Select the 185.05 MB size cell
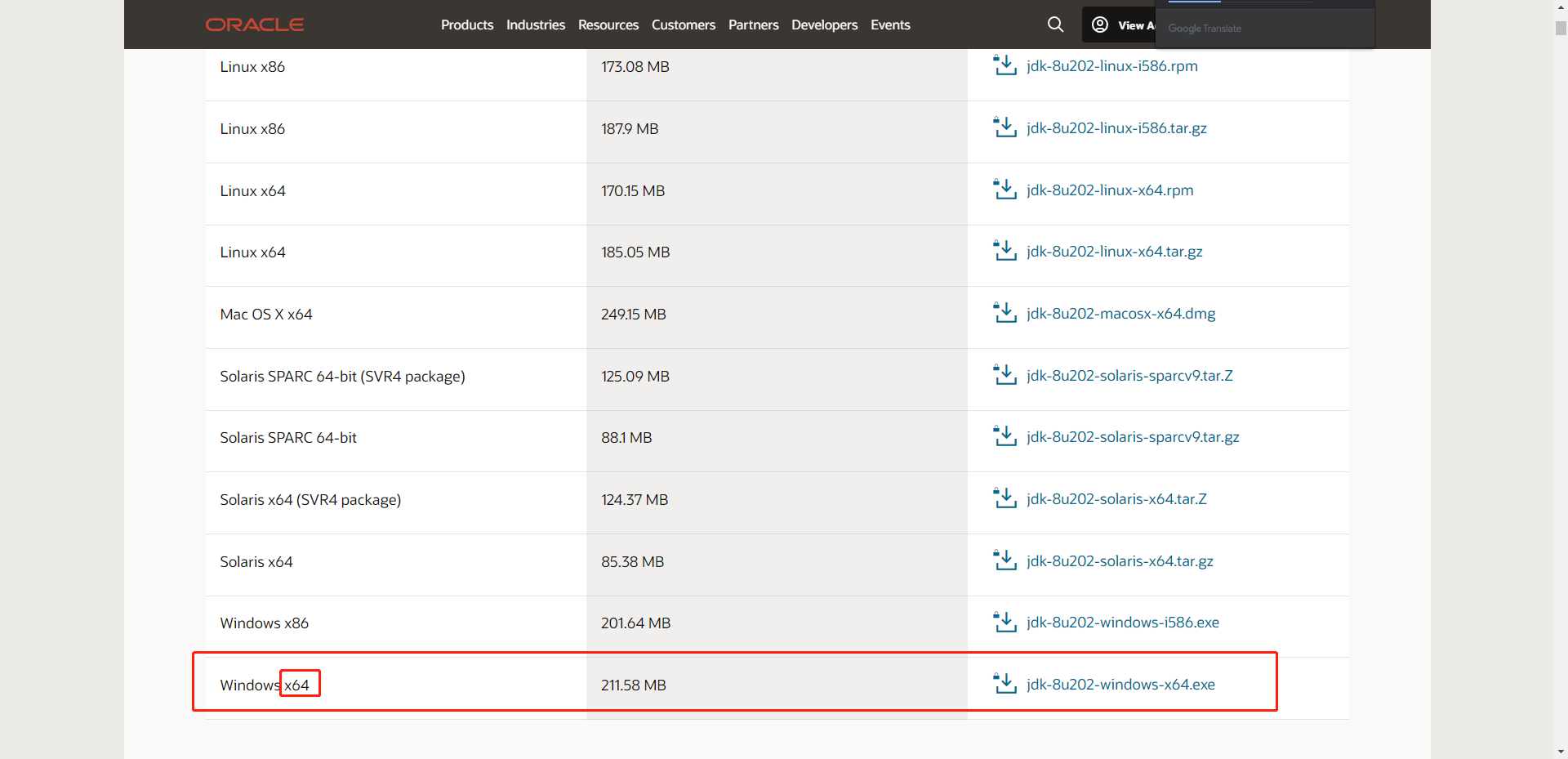 [x=777, y=256]
